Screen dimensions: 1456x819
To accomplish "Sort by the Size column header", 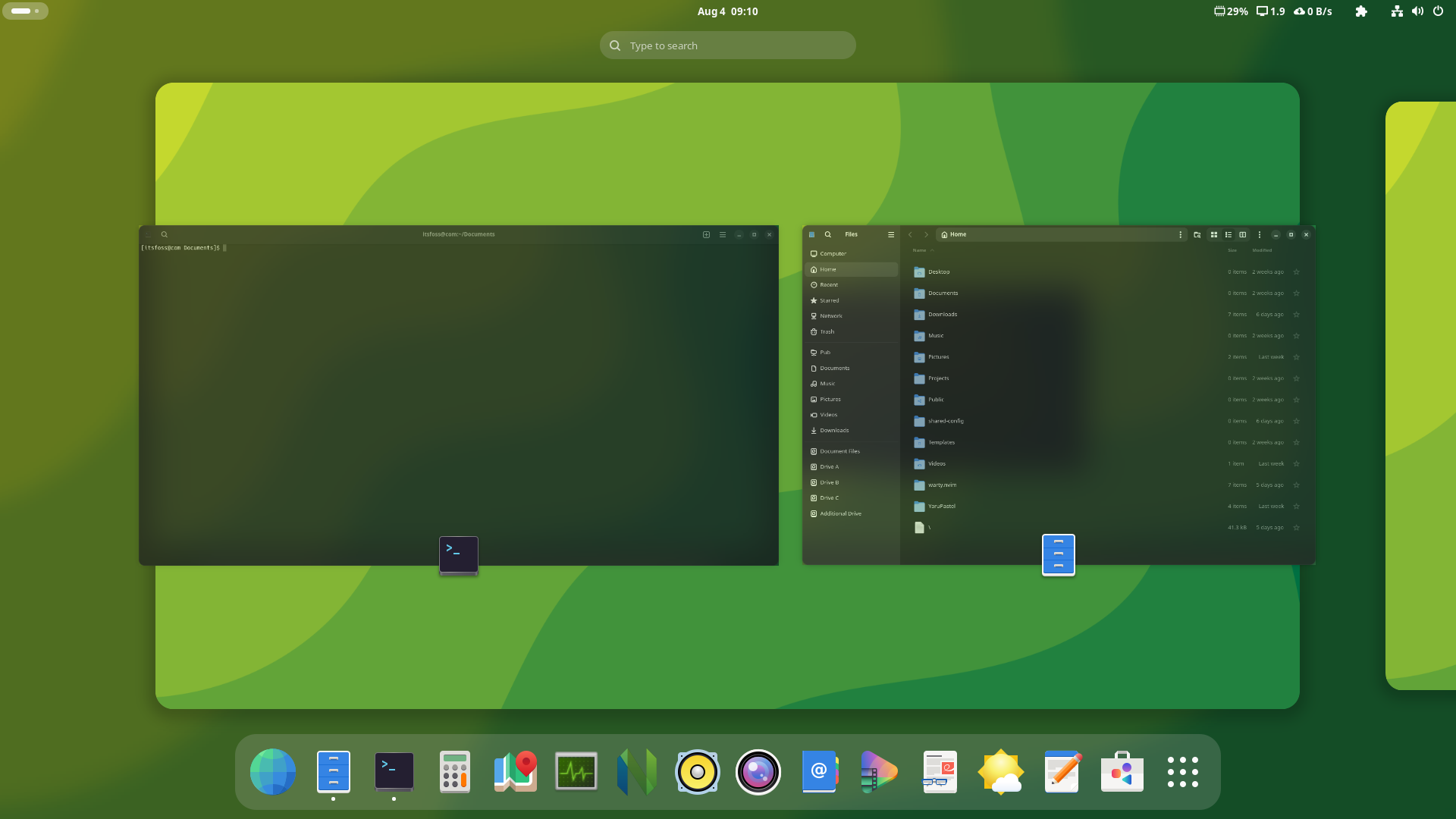I will click(x=1232, y=250).
